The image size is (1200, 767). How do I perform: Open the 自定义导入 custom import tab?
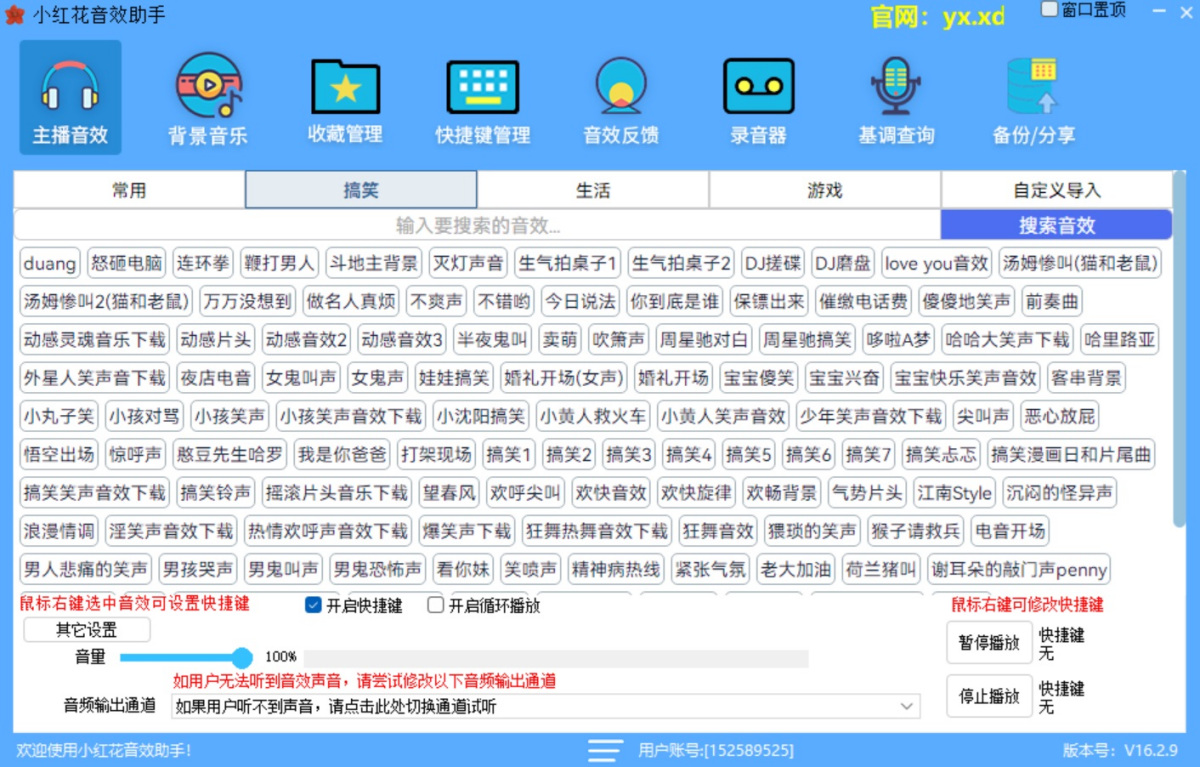pos(1056,189)
